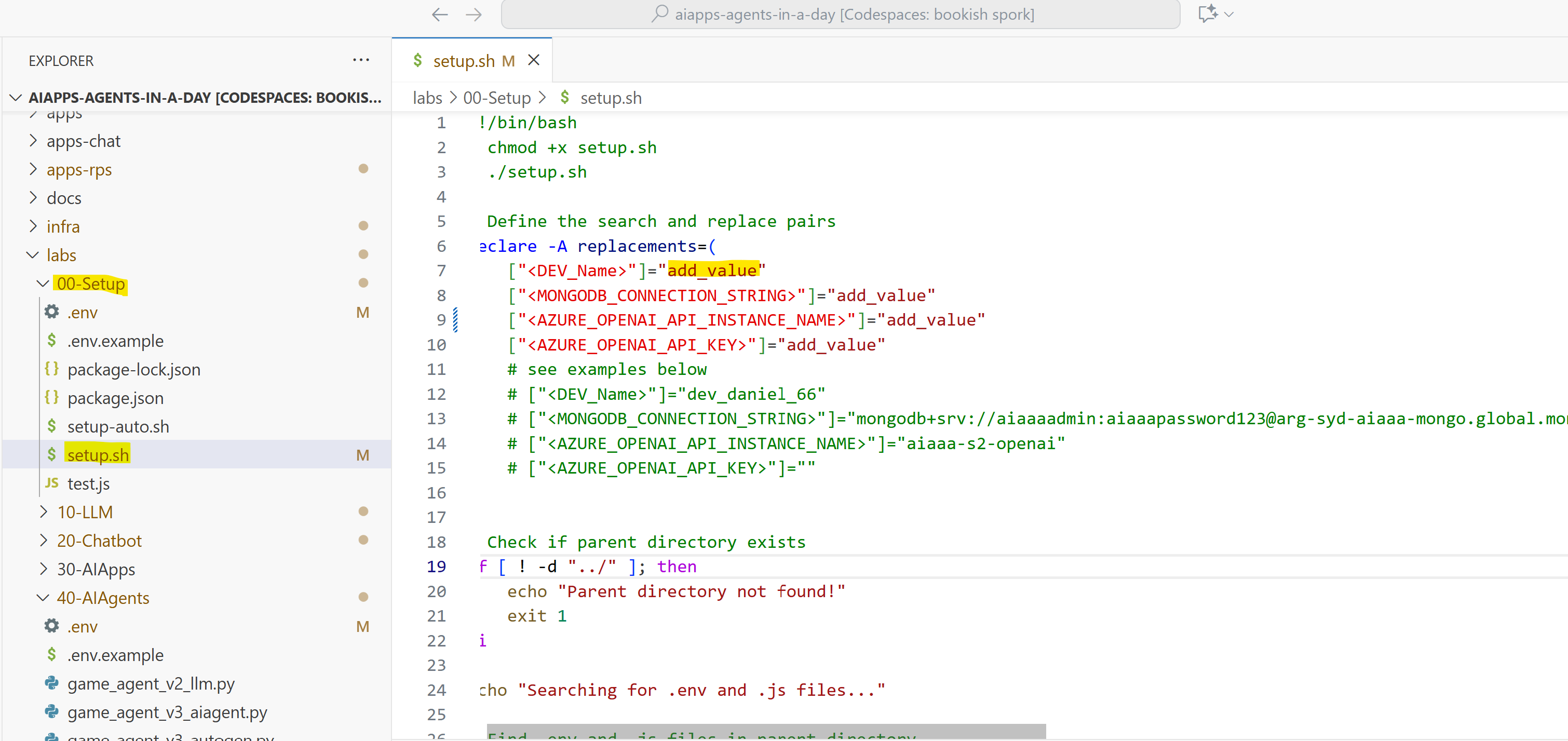Collapse the 00-Setup folder

click(43, 284)
